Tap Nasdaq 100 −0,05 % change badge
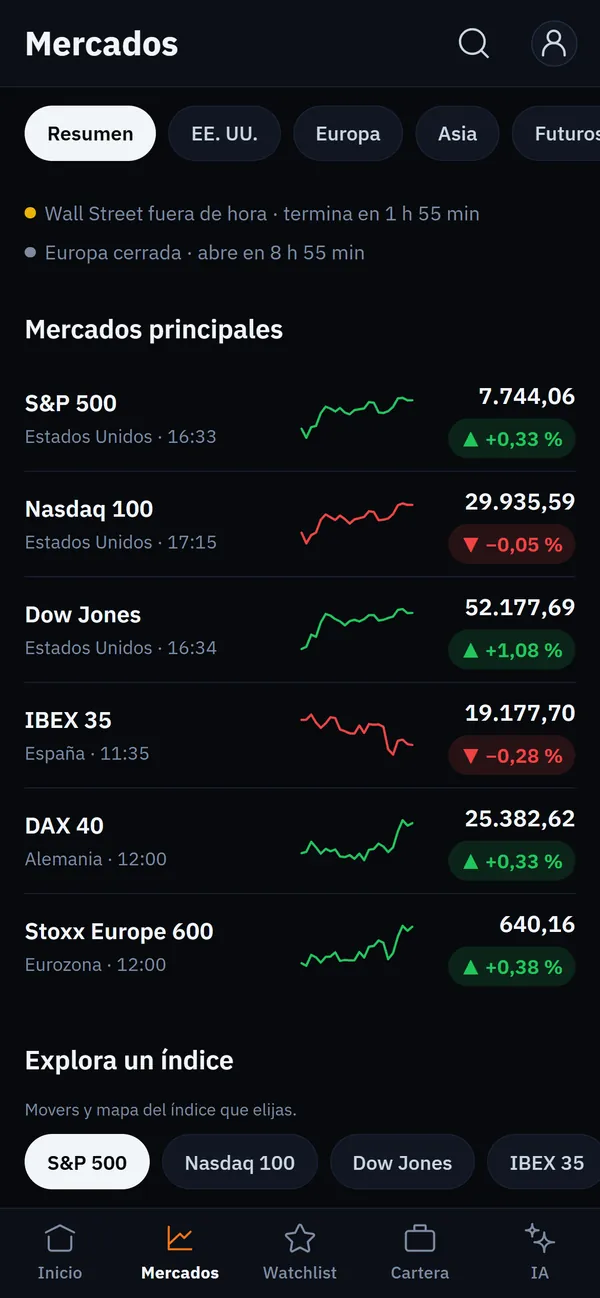This screenshot has height=1298, width=600. (x=512, y=545)
